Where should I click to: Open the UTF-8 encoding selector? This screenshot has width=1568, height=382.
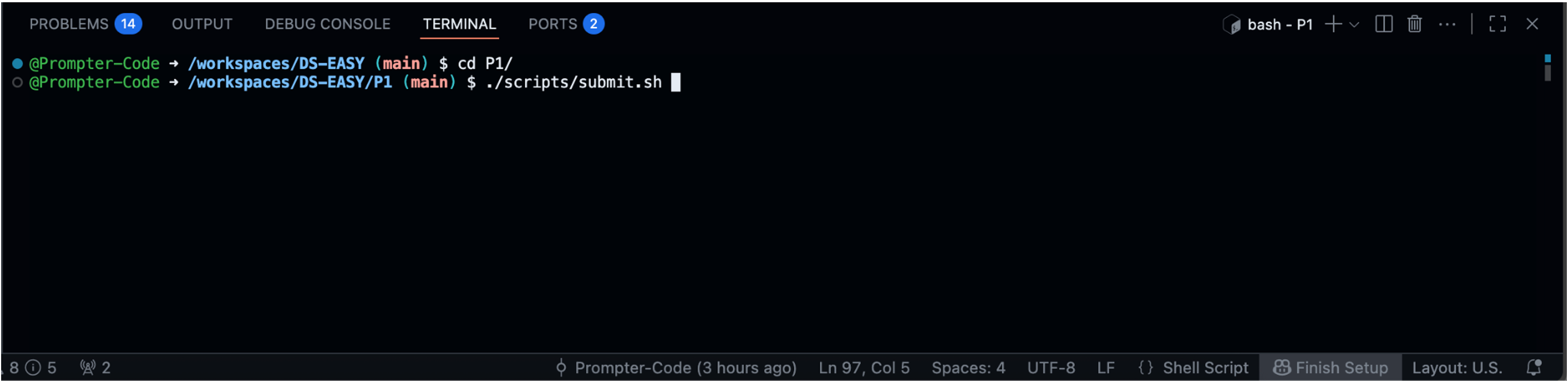click(x=1051, y=367)
